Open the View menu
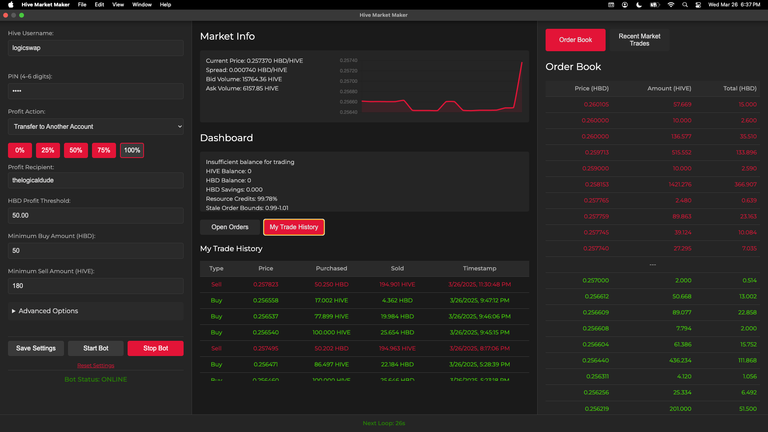The image size is (768, 432). pyautogui.click(x=118, y=4)
